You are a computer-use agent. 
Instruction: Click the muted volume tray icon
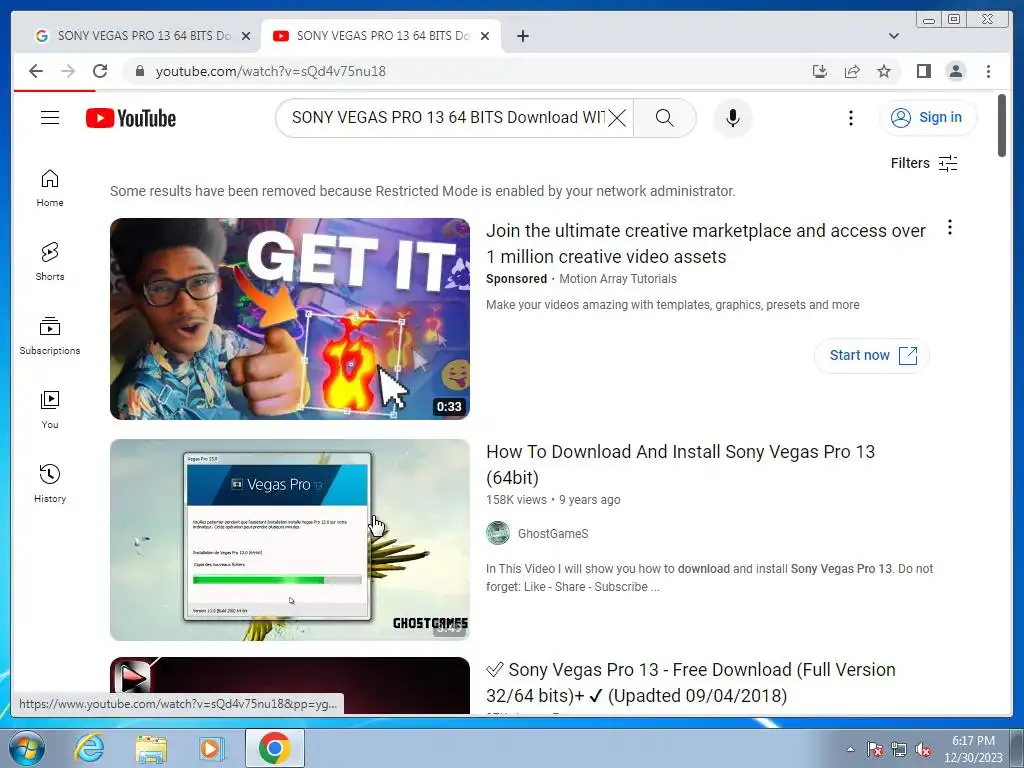tap(923, 749)
